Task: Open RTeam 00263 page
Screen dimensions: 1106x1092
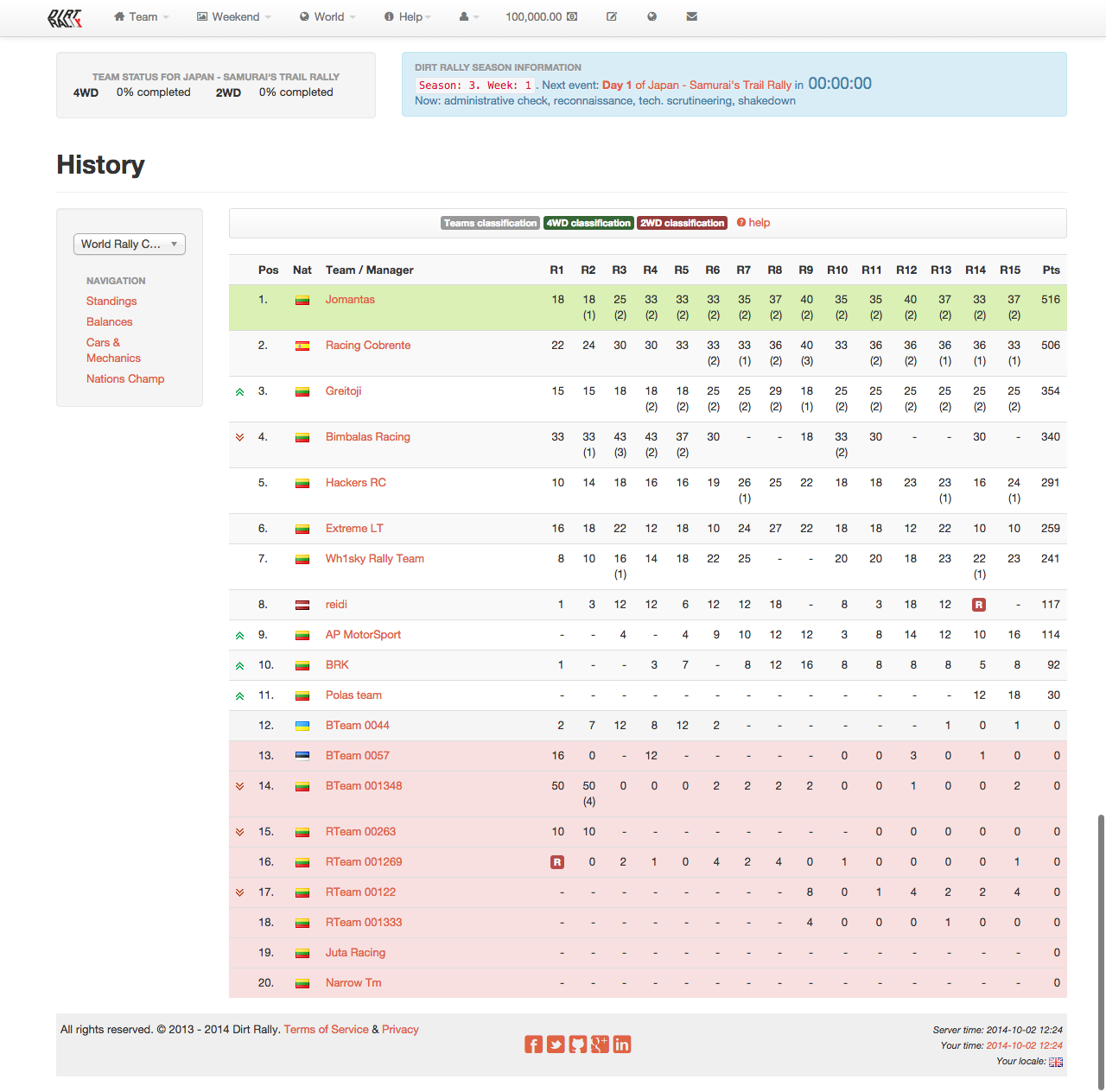Action: [x=360, y=832]
